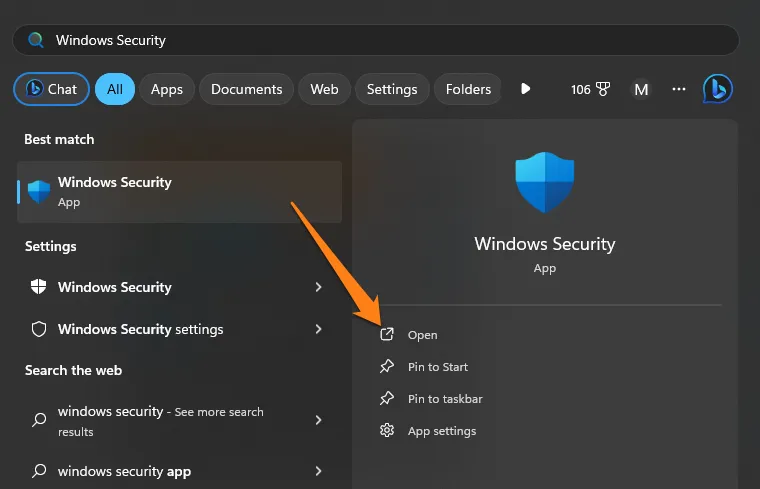
Task: Open the three-dots more options menu
Action: [x=679, y=89]
